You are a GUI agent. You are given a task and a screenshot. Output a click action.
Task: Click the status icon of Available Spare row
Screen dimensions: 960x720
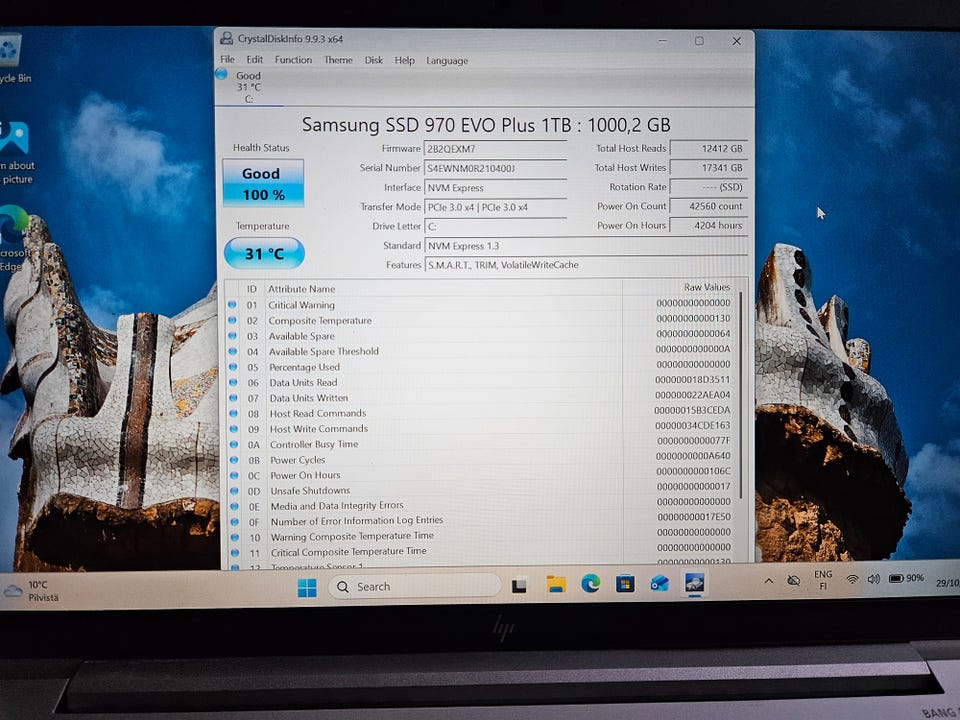click(232, 336)
